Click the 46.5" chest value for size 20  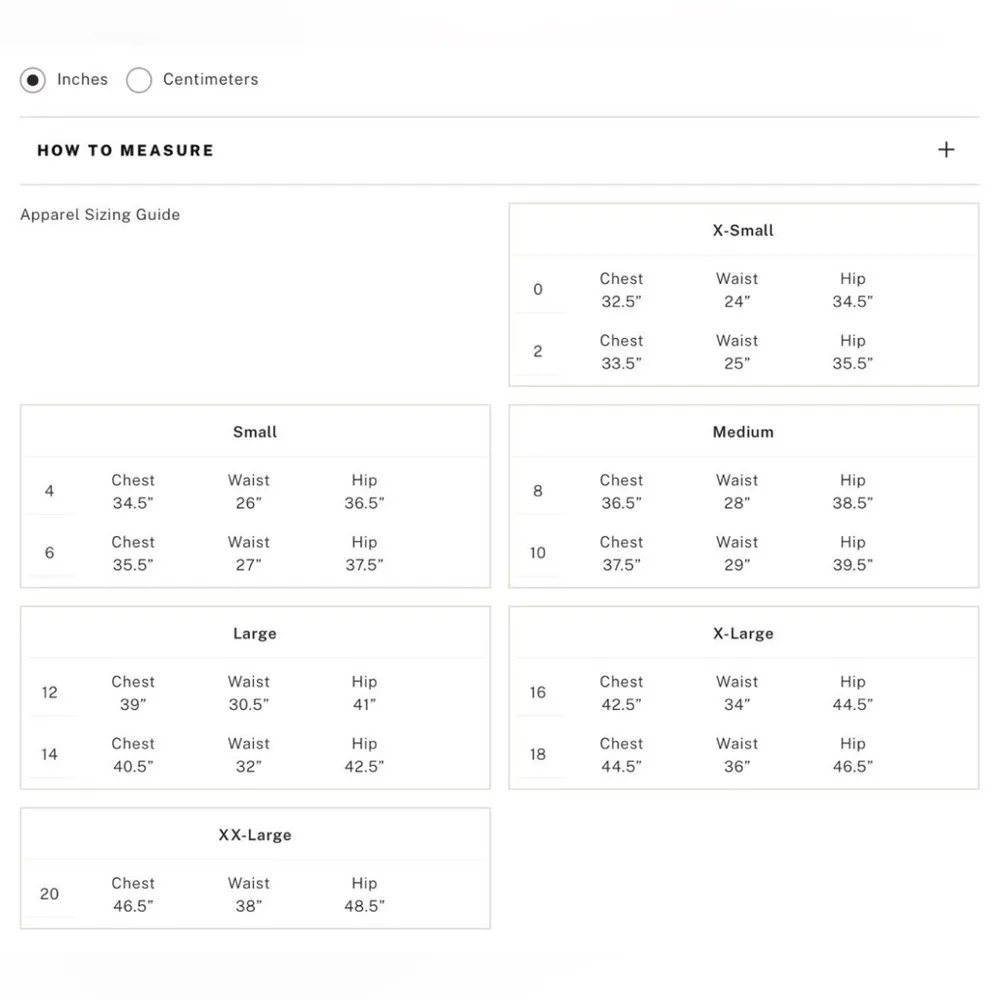(133, 906)
